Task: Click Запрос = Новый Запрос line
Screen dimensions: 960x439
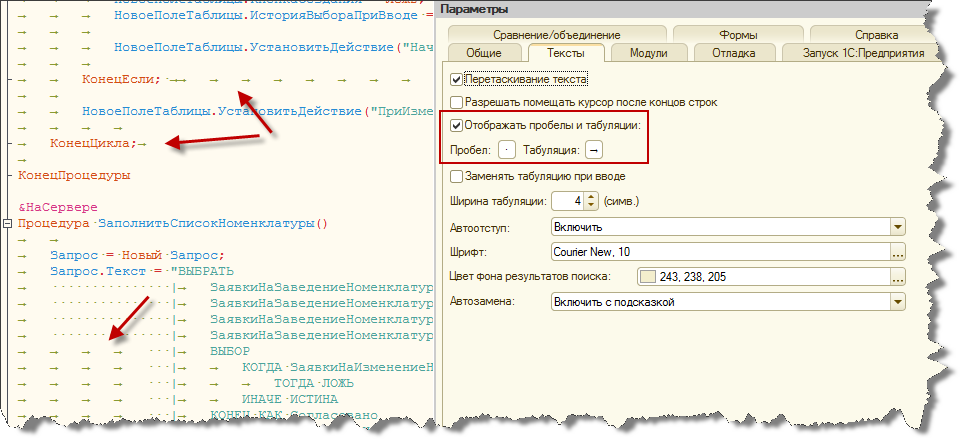Action: (x=138, y=255)
